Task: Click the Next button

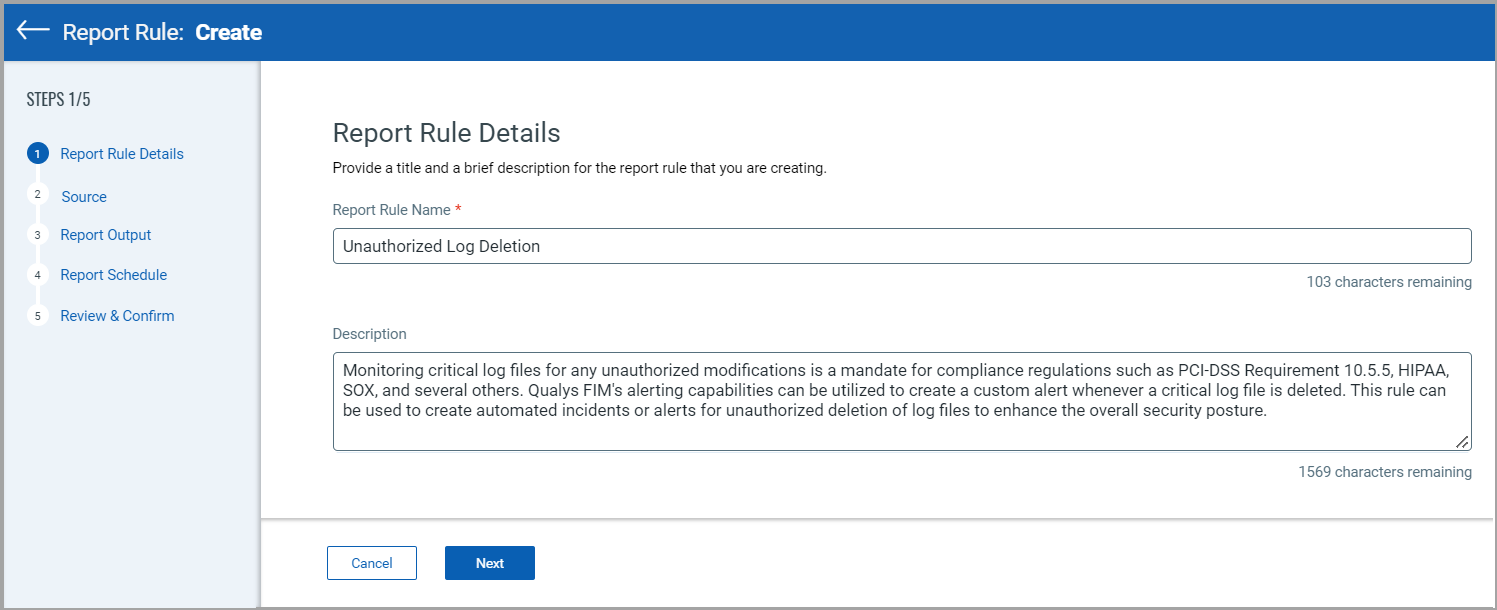Action: (490, 563)
